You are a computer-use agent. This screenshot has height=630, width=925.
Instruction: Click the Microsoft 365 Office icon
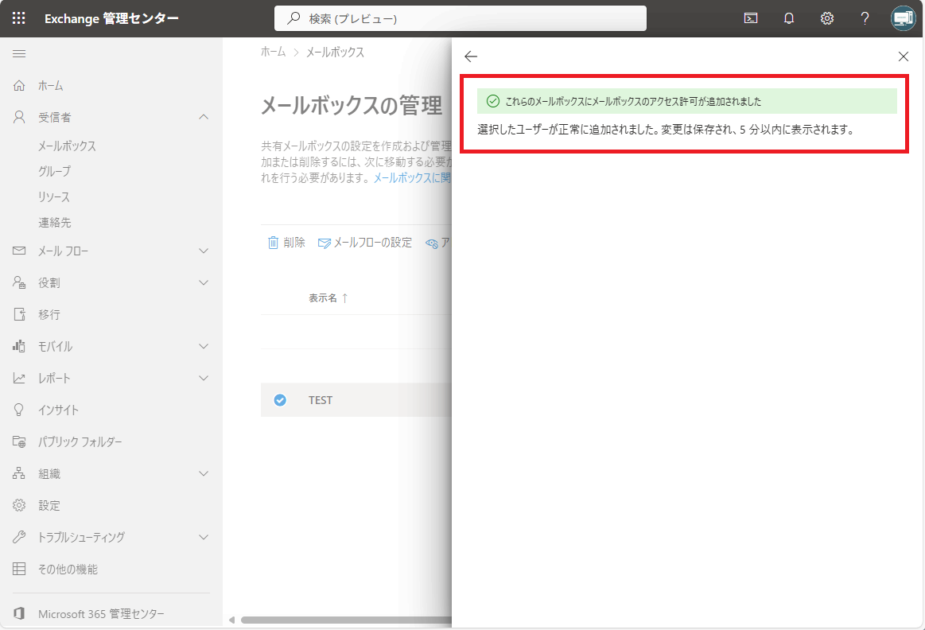(x=19, y=613)
